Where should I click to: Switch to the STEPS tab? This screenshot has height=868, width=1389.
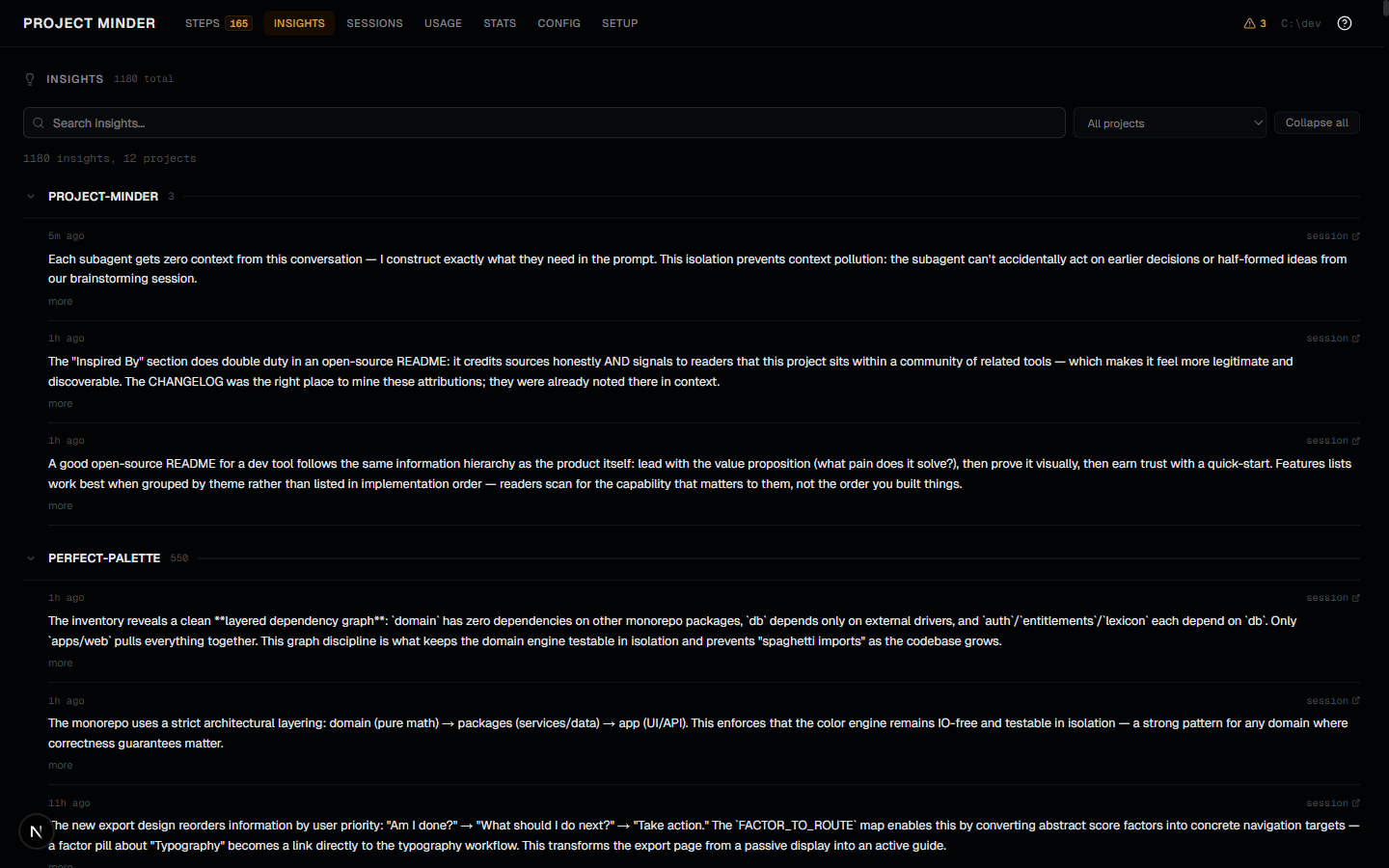[x=201, y=22]
